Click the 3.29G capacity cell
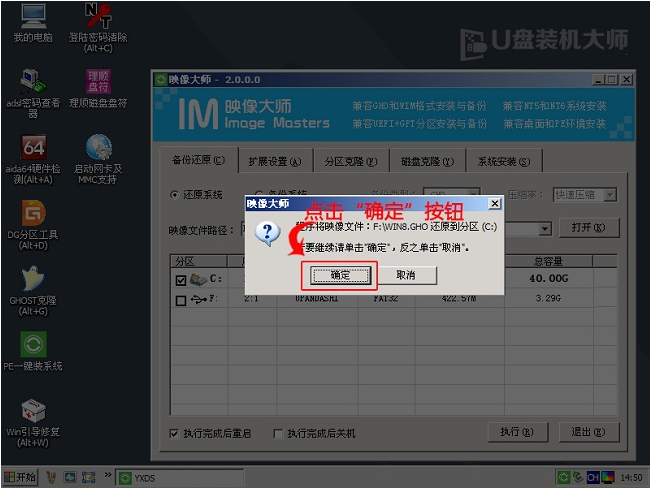650x489 pixels. (548, 298)
